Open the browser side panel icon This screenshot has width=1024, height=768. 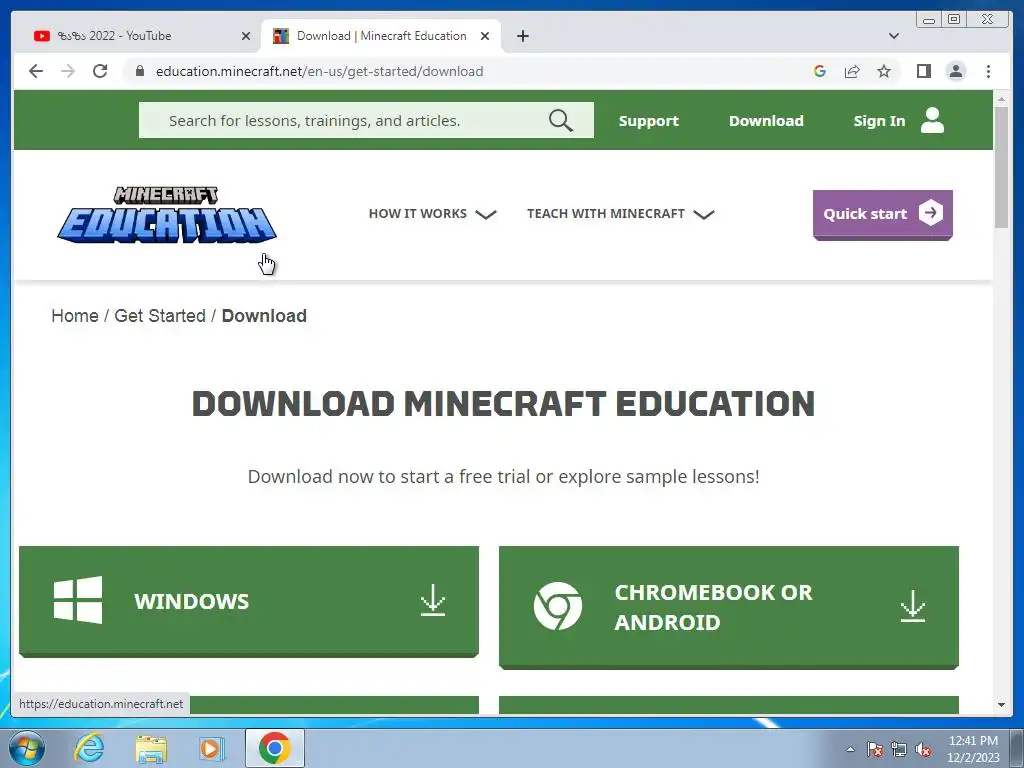coord(923,71)
